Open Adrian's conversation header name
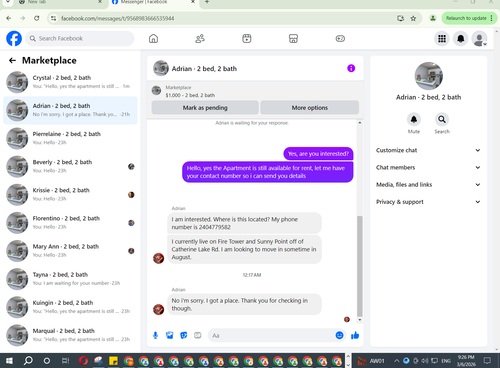This screenshot has height=368, width=500. pyautogui.click(x=204, y=69)
